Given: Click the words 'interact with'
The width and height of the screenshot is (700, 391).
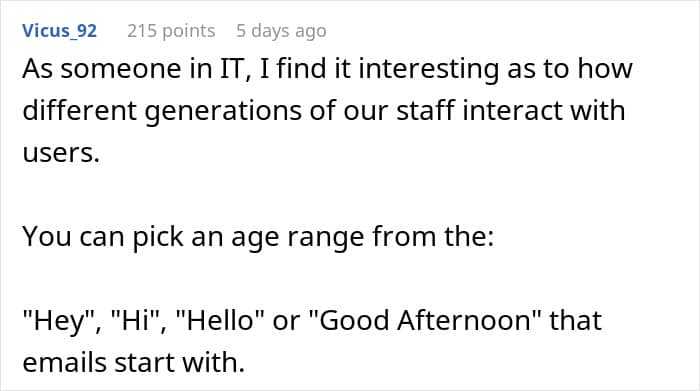Looking at the screenshot, I should pyautogui.click(x=544, y=111).
